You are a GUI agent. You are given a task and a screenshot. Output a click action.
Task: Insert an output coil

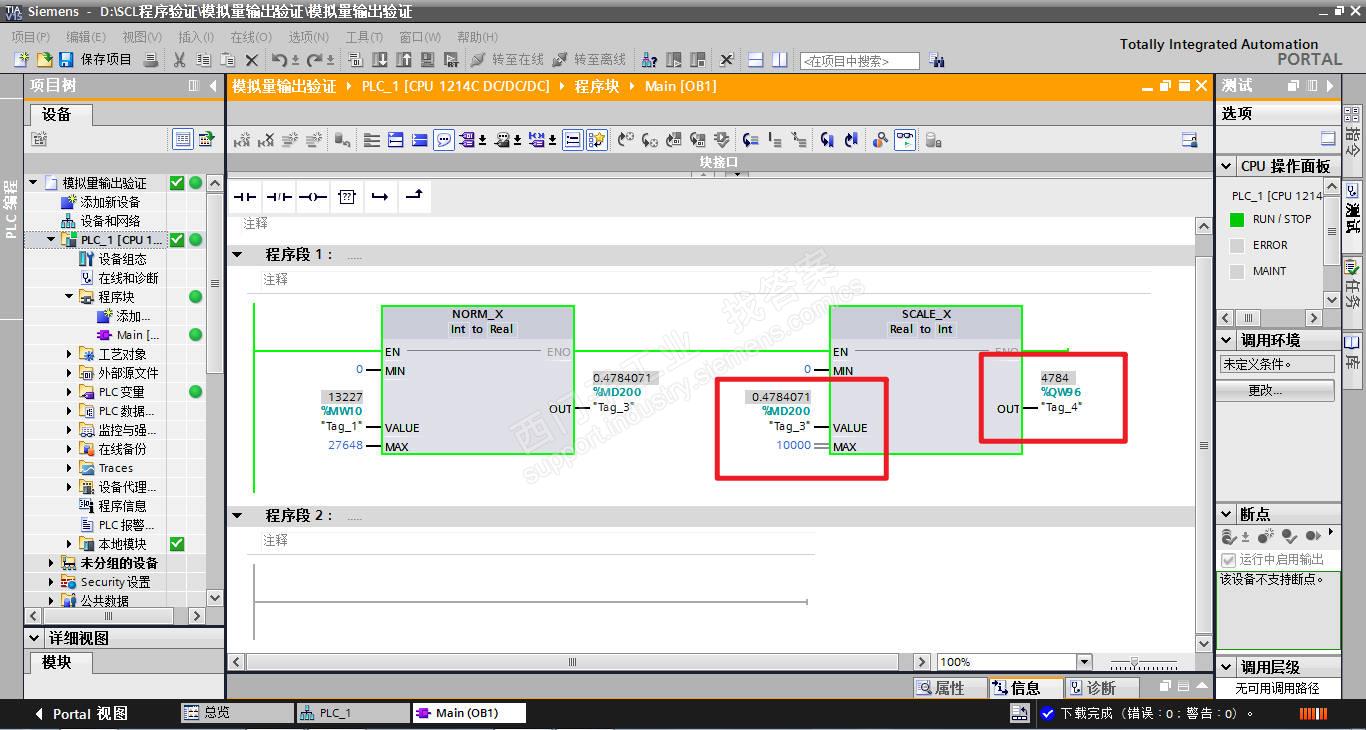(x=313, y=197)
